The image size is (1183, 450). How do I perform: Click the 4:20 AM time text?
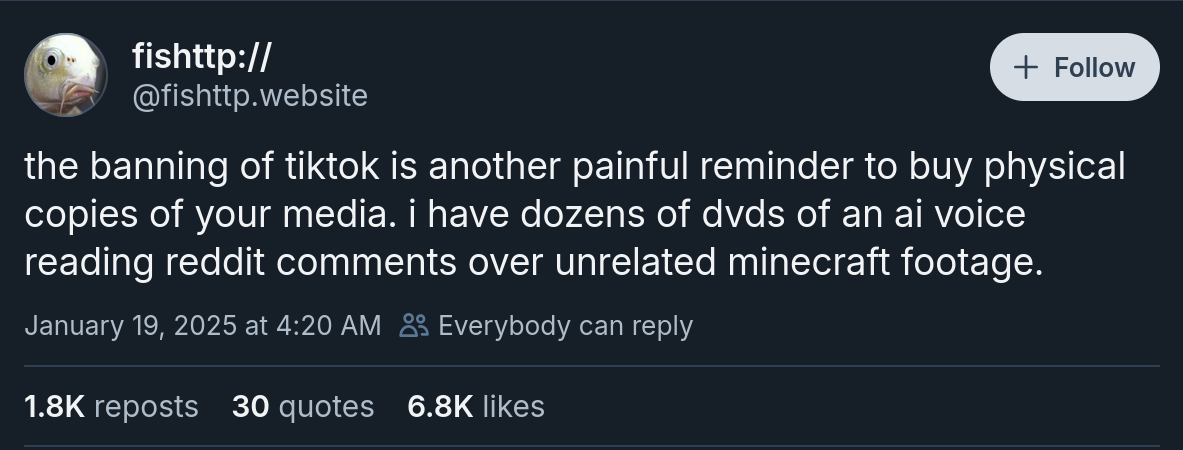pyautogui.click(x=328, y=325)
